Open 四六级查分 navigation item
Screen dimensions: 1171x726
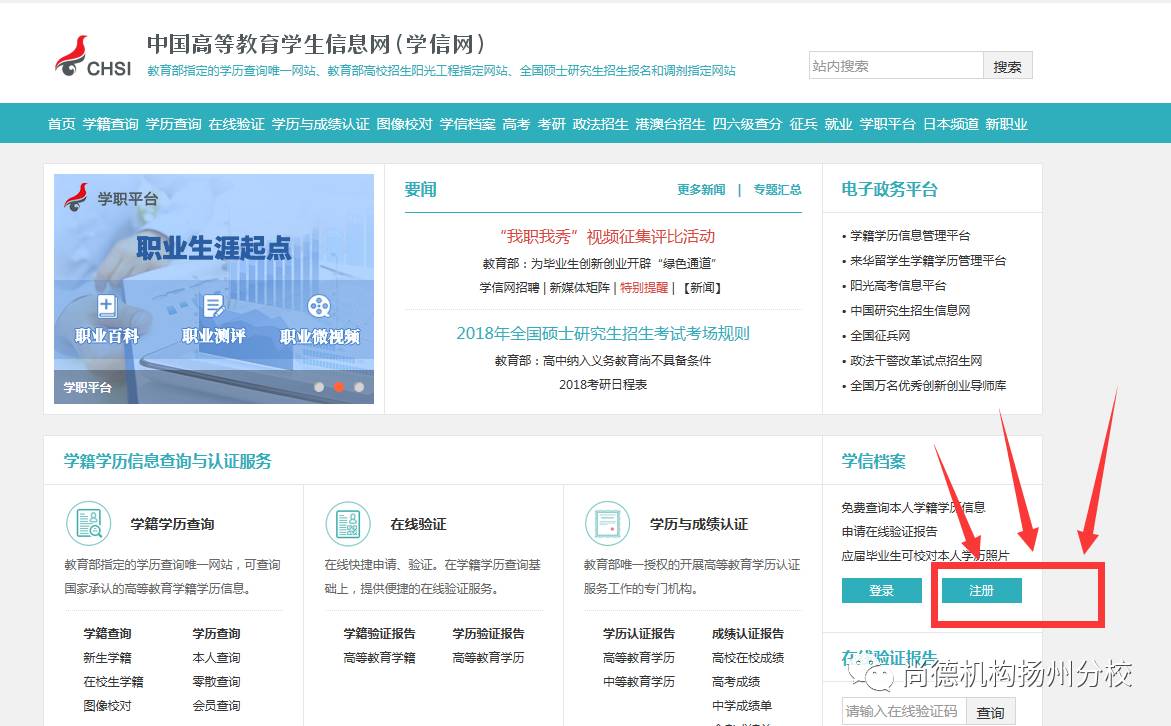point(747,124)
